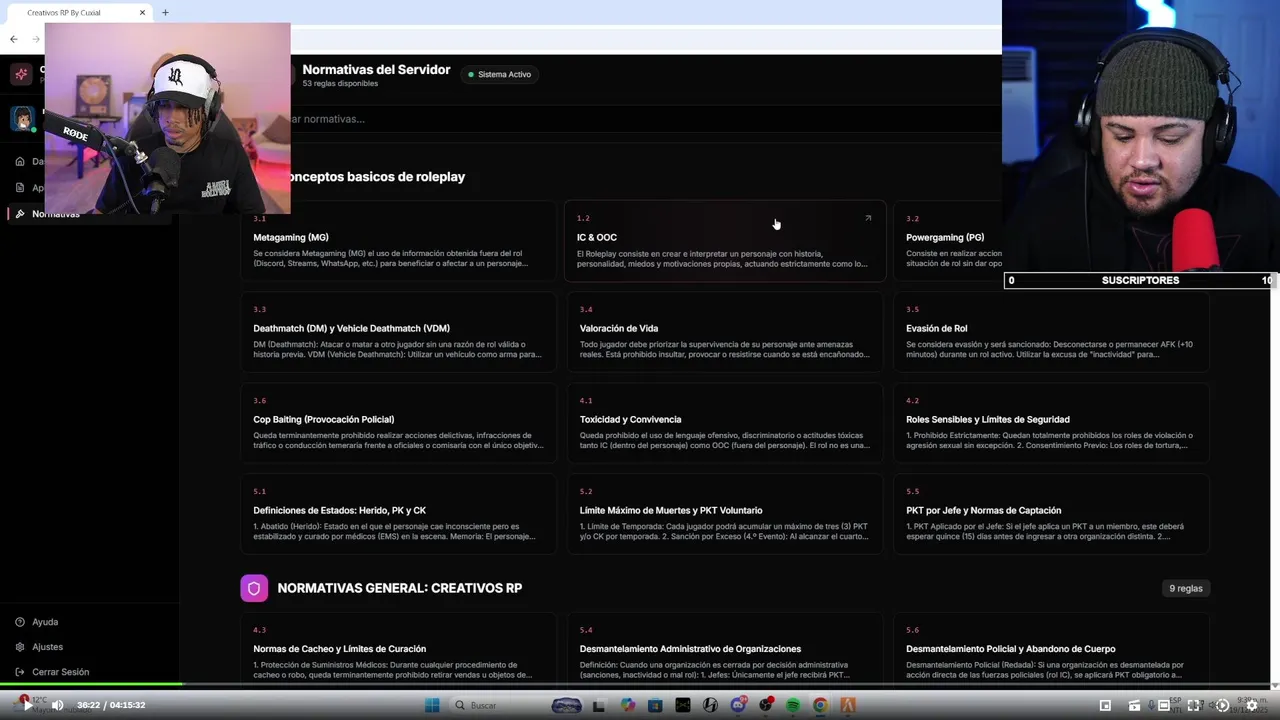
Task: Open Desmantelamiento Policial y Abandono de Cuerpo
Action: (1051, 650)
